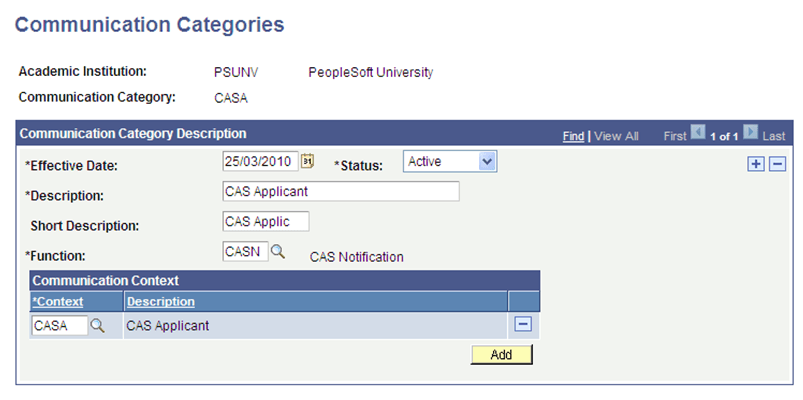803x400 pixels.
Task: Click the Description text field
Action: point(340,191)
